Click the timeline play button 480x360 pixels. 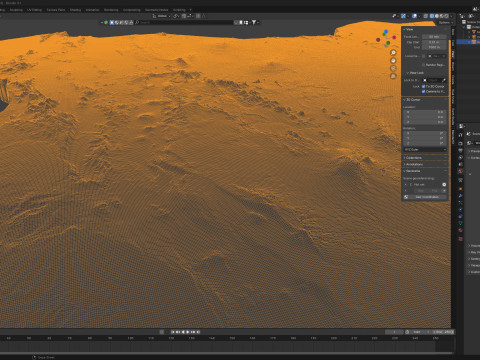point(188,332)
